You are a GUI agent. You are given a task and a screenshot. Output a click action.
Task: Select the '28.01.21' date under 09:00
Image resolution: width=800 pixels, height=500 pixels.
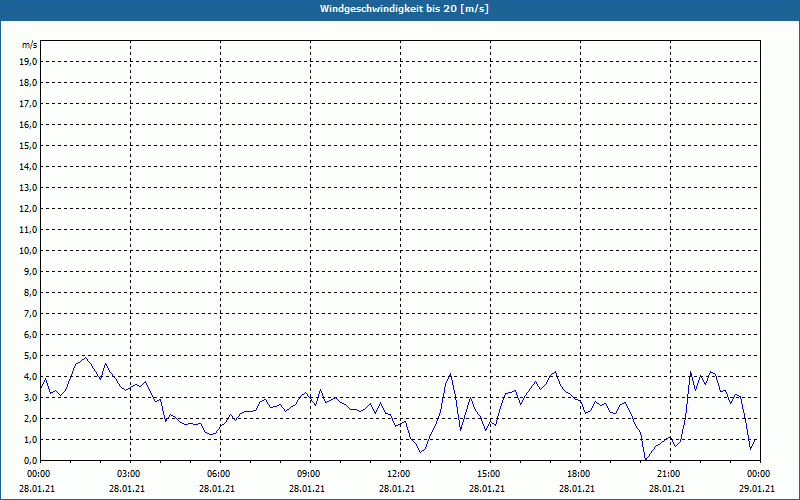pyautogui.click(x=307, y=488)
